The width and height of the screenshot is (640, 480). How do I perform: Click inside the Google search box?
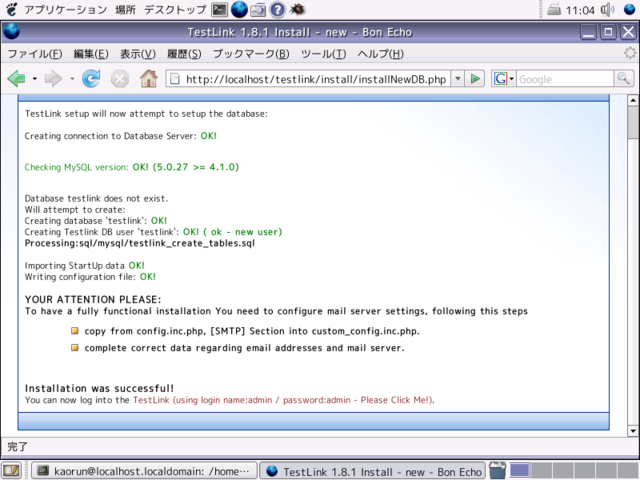[x=565, y=79]
